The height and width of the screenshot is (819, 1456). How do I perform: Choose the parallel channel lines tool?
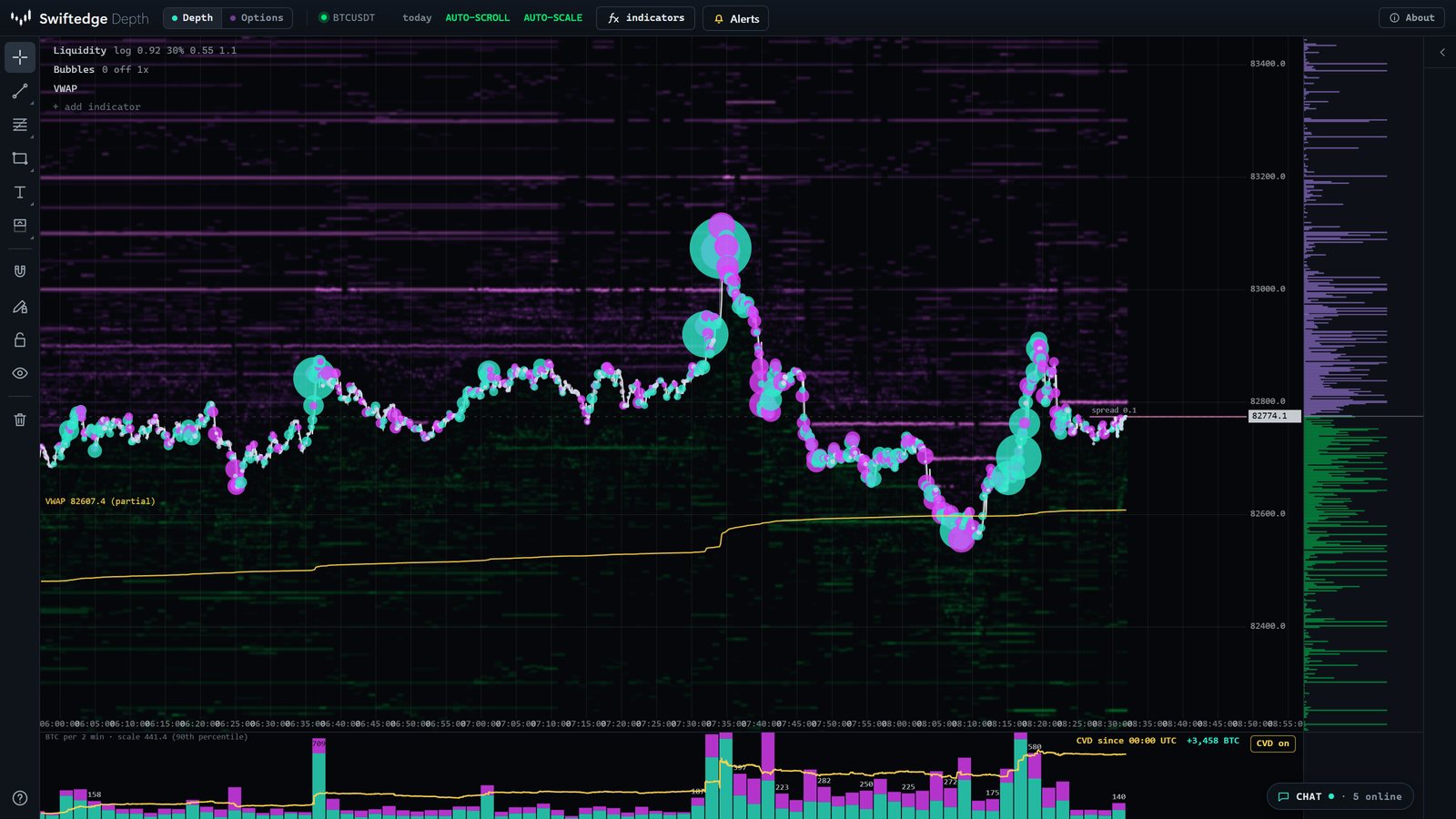[20, 125]
